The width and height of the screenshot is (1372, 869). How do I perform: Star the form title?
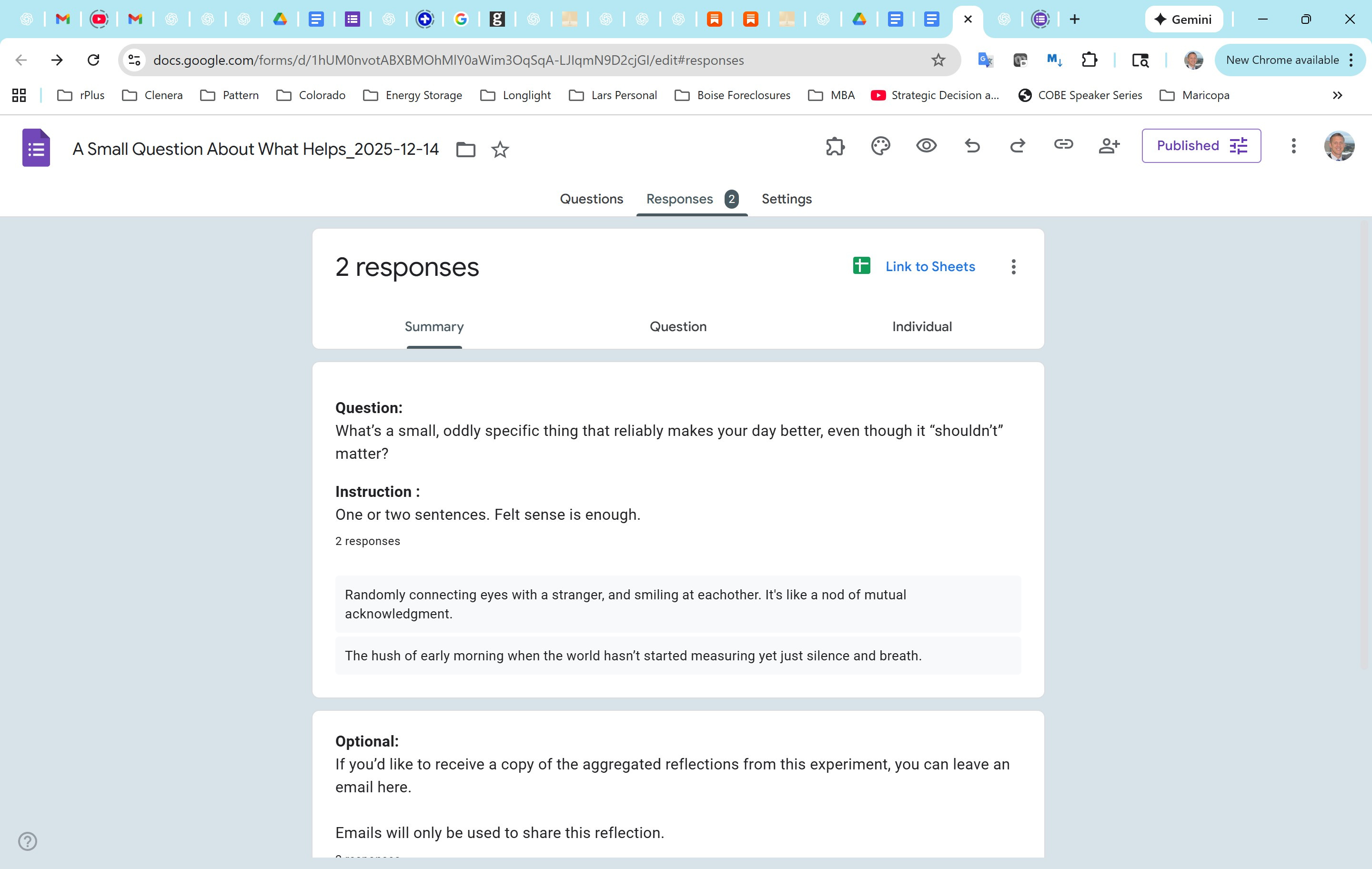pos(500,149)
